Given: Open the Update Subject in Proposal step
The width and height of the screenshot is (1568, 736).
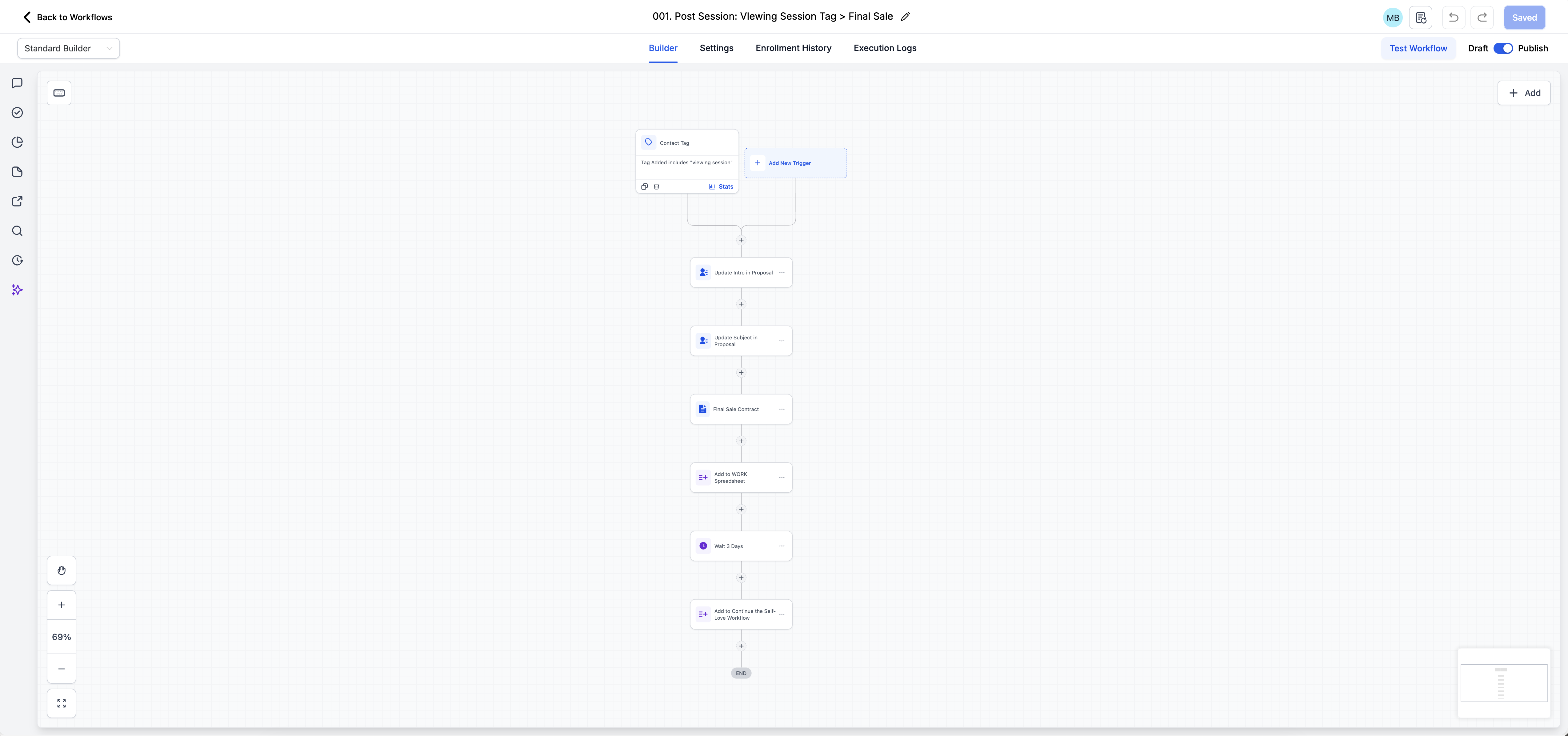Looking at the screenshot, I should click(741, 341).
